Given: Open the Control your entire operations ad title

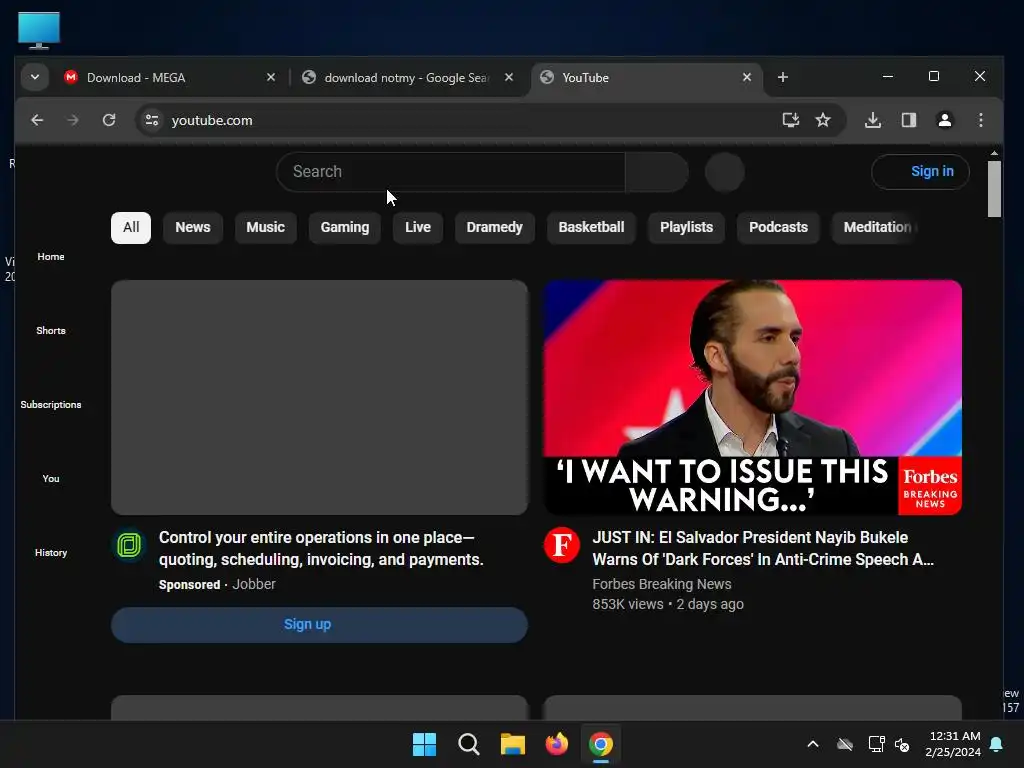Looking at the screenshot, I should point(321,549).
